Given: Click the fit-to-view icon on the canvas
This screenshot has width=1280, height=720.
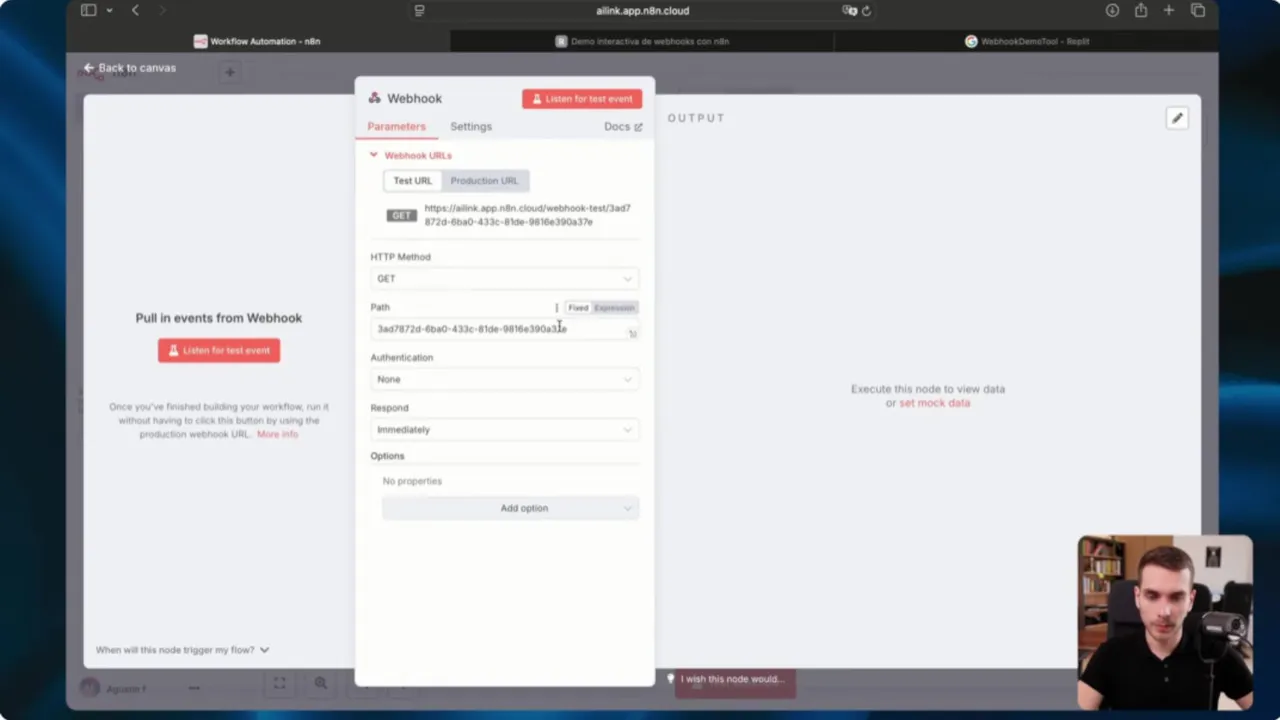Looking at the screenshot, I should click(280, 683).
